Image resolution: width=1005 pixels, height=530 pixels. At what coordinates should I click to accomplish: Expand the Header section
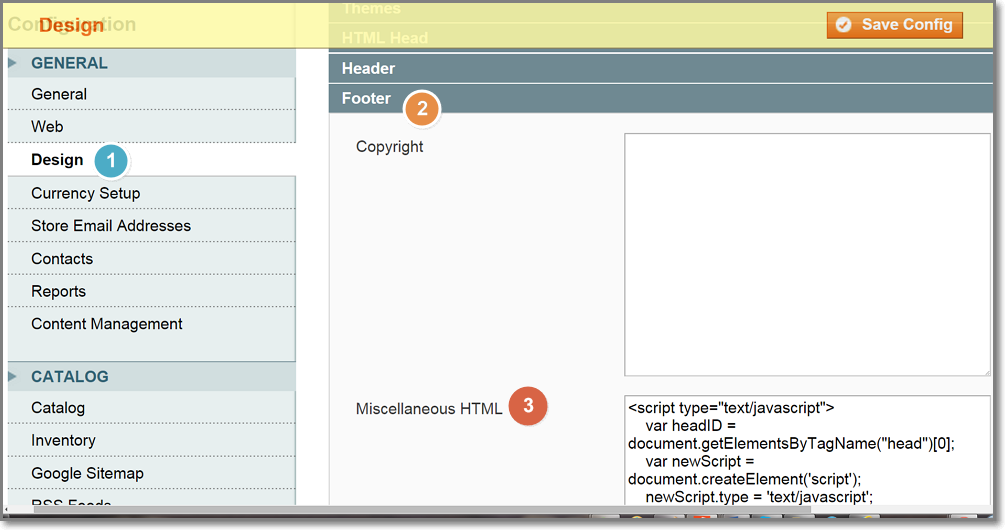368,69
